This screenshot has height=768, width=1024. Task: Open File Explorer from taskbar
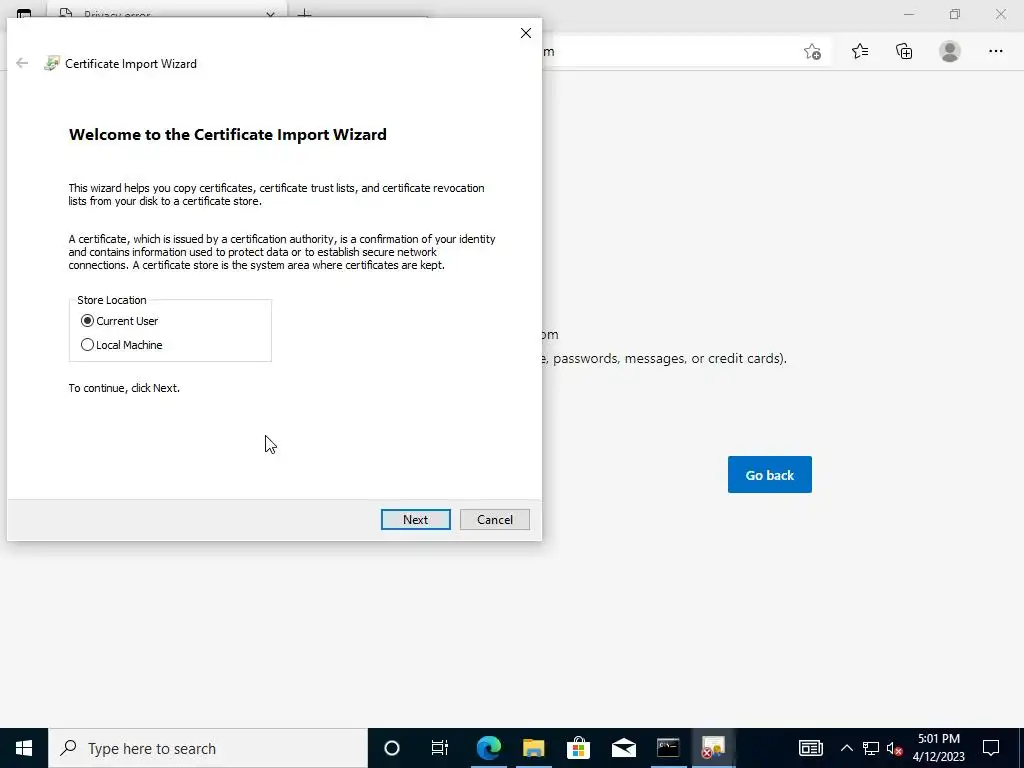tap(534, 748)
